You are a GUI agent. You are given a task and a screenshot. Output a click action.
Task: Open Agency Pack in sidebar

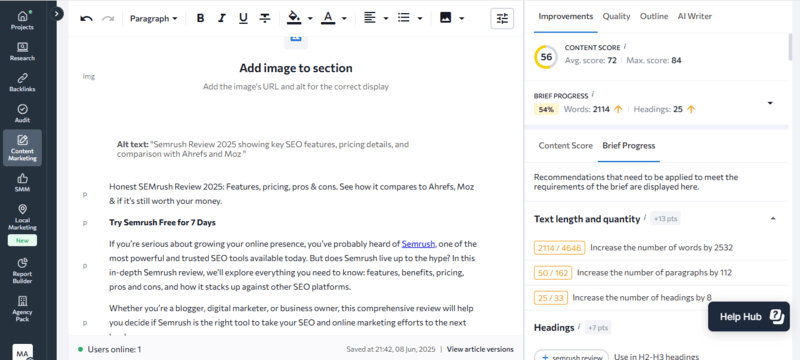point(22,309)
